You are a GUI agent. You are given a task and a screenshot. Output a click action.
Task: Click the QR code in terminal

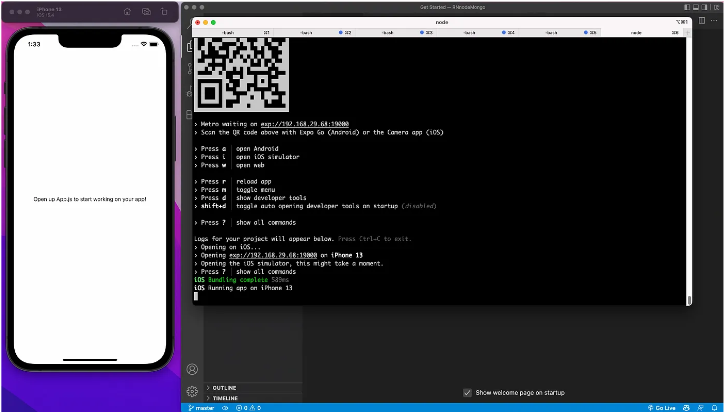click(x=242, y=73)
